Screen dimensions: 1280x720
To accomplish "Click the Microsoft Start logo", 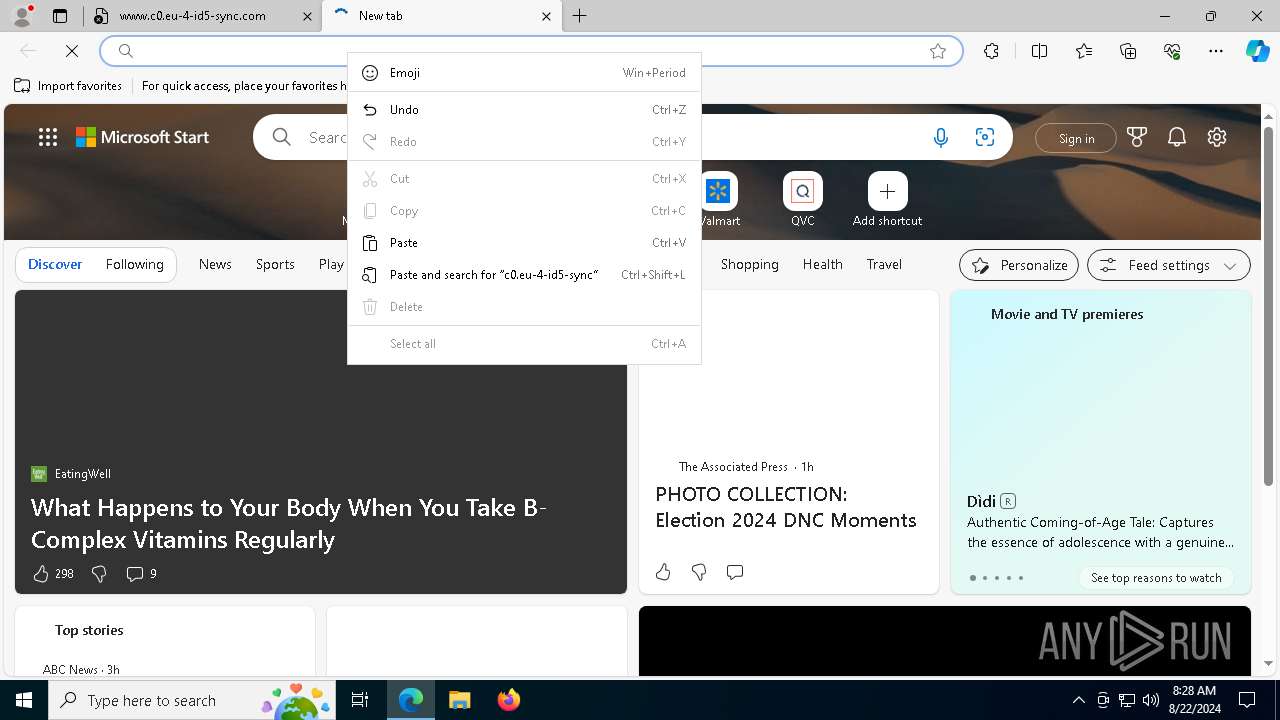I will [142, 137].
